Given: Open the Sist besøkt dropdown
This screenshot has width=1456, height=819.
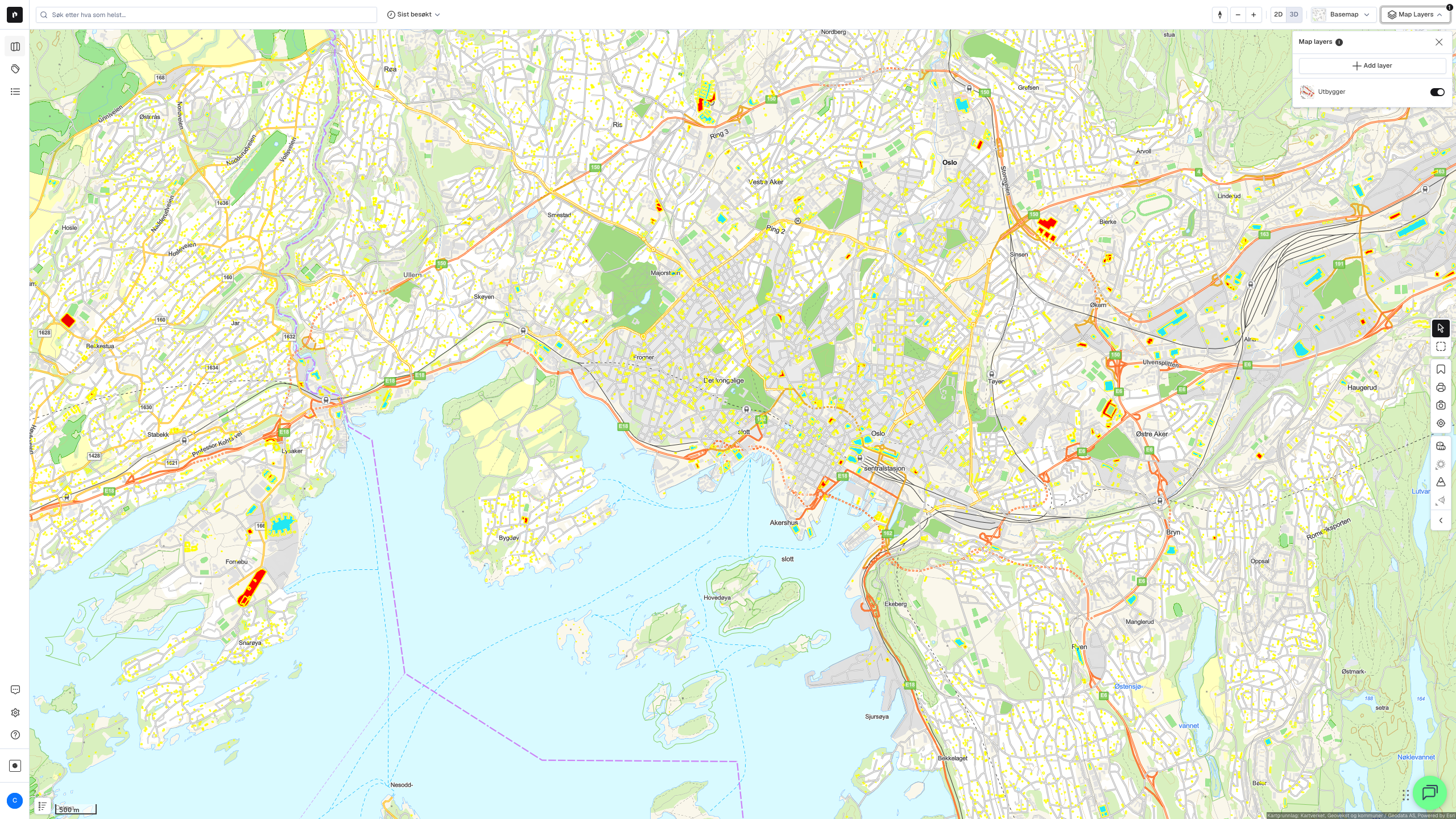Looking at the screenshot, I should [413, 15].
